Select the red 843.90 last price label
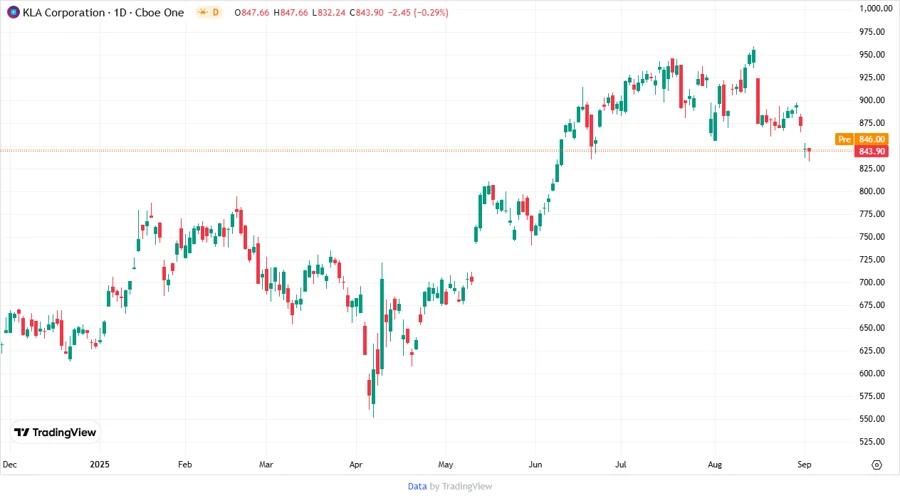900x498 pixels. click(x=871, y=151)
